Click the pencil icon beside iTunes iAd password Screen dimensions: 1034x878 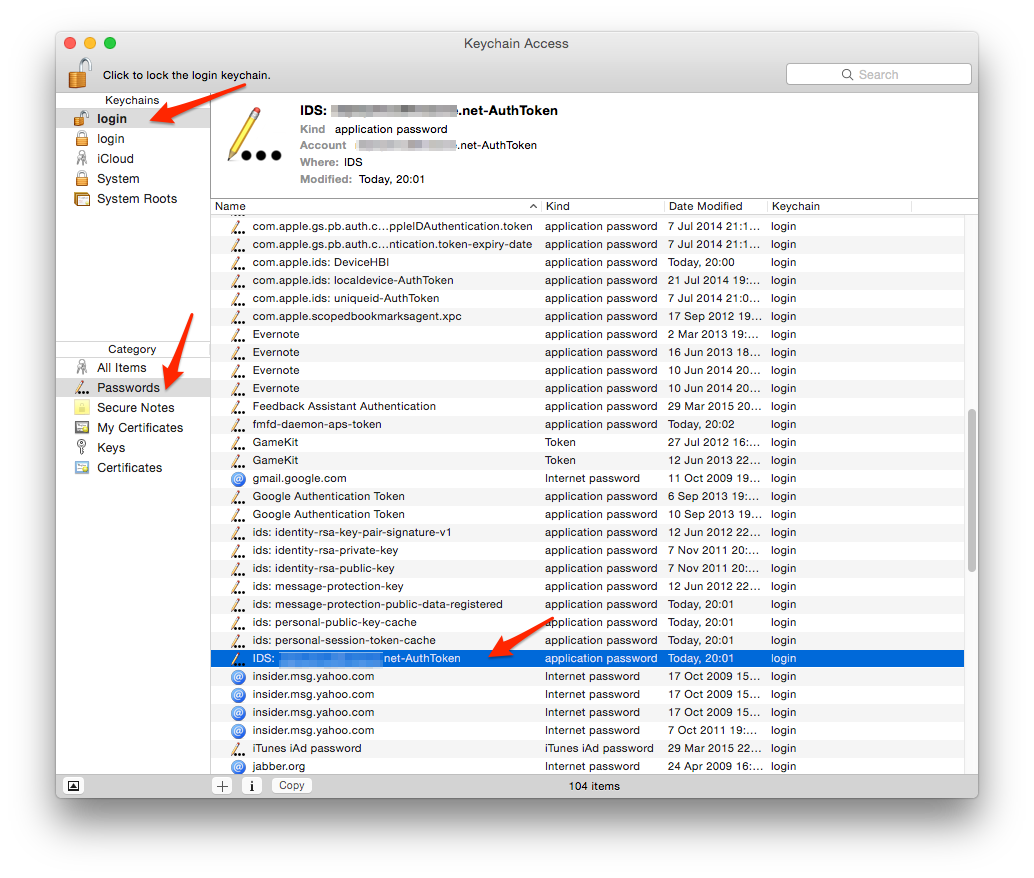tap(238, 749)
